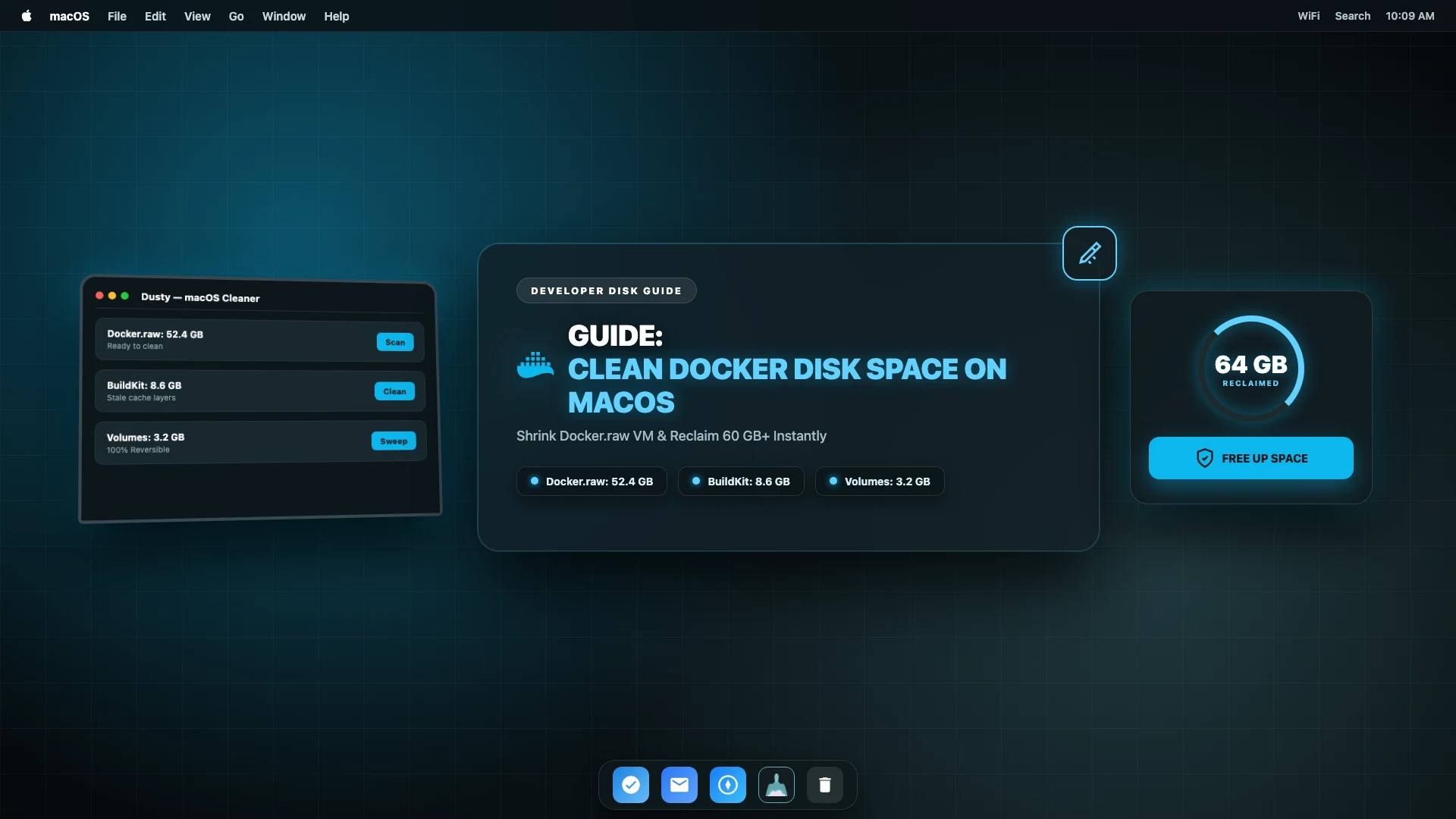Click Clean for BuildKit in the Dusty window
The height and width of the screenshot is (819, 1456).
pyautogui.click(x=394, y=391)
